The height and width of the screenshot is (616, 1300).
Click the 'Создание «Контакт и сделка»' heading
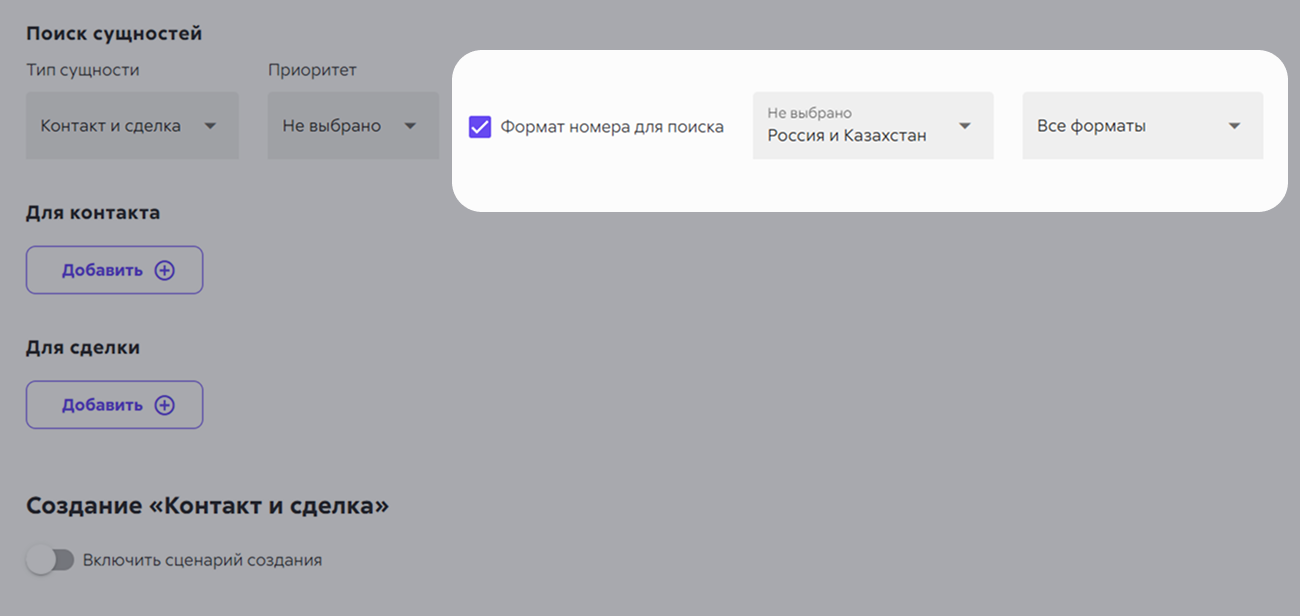(207, 506)
